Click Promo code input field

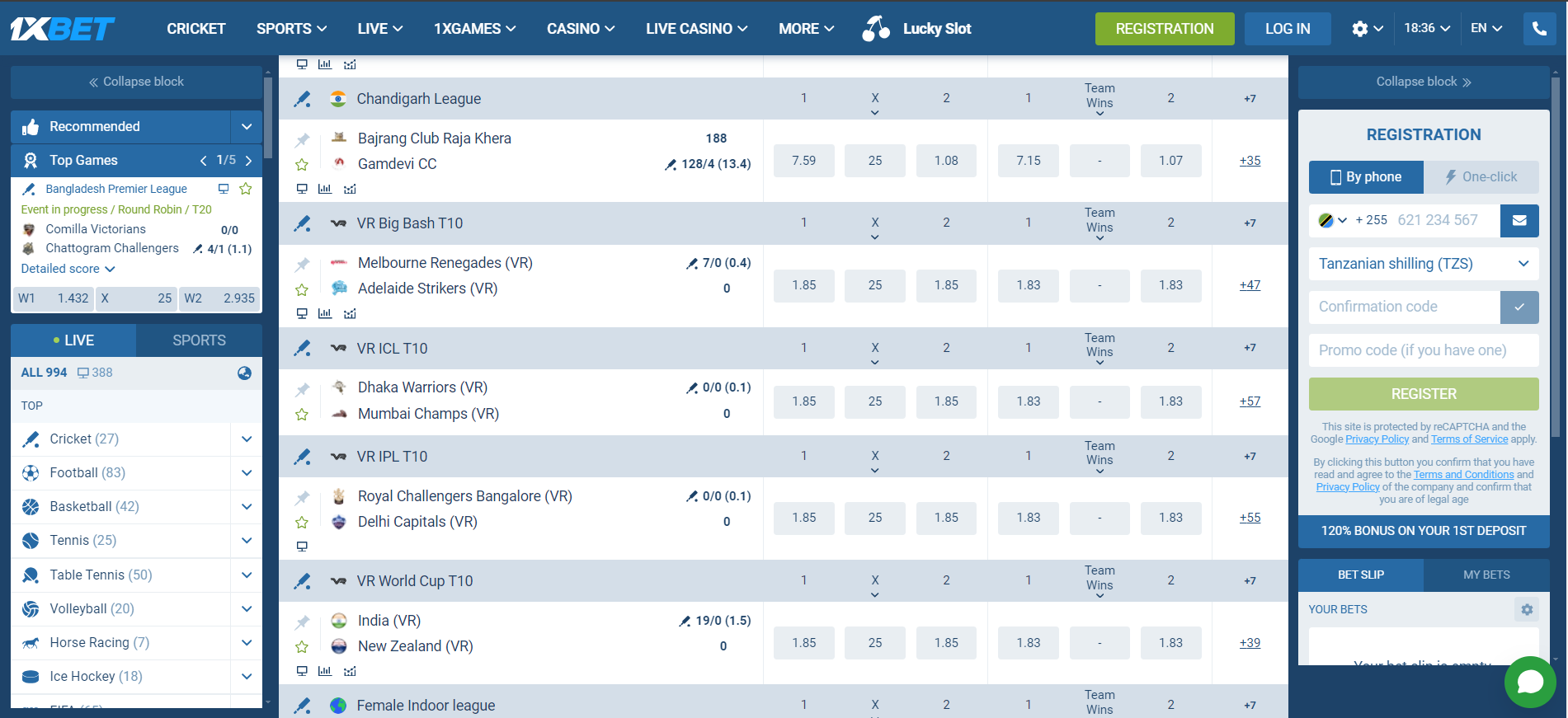pos(1424,350)
